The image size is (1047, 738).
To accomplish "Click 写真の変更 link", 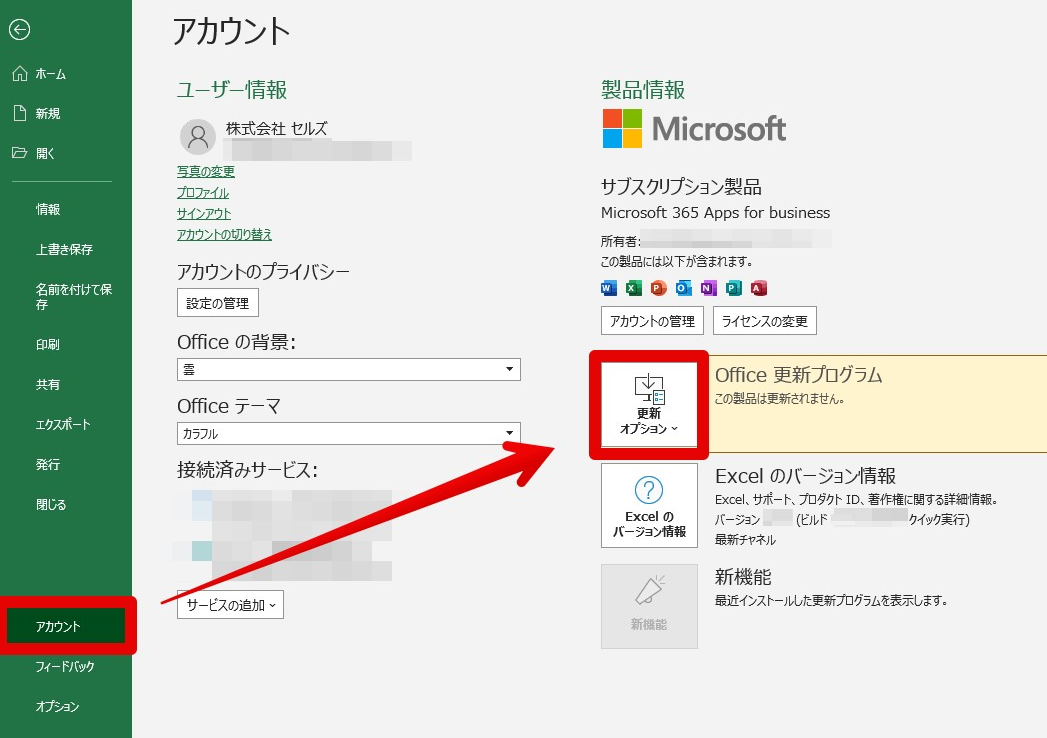I will (x=206, y=172).
